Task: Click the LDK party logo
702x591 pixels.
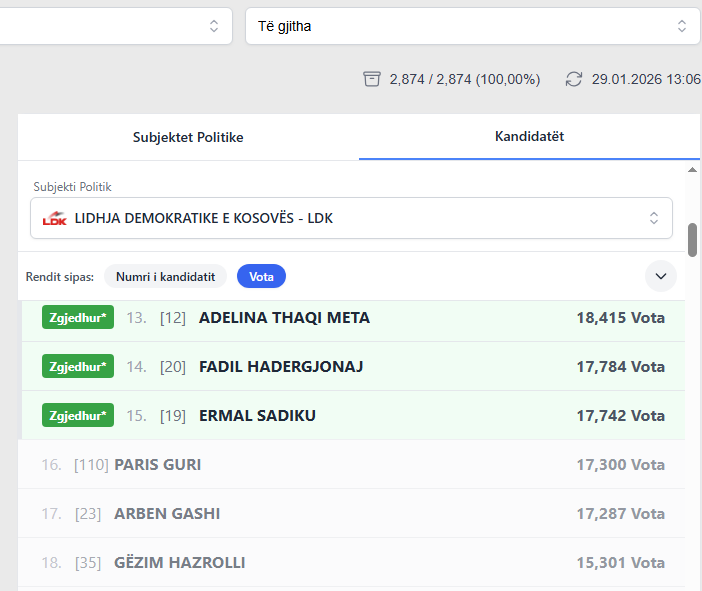Action: (54, 218)
